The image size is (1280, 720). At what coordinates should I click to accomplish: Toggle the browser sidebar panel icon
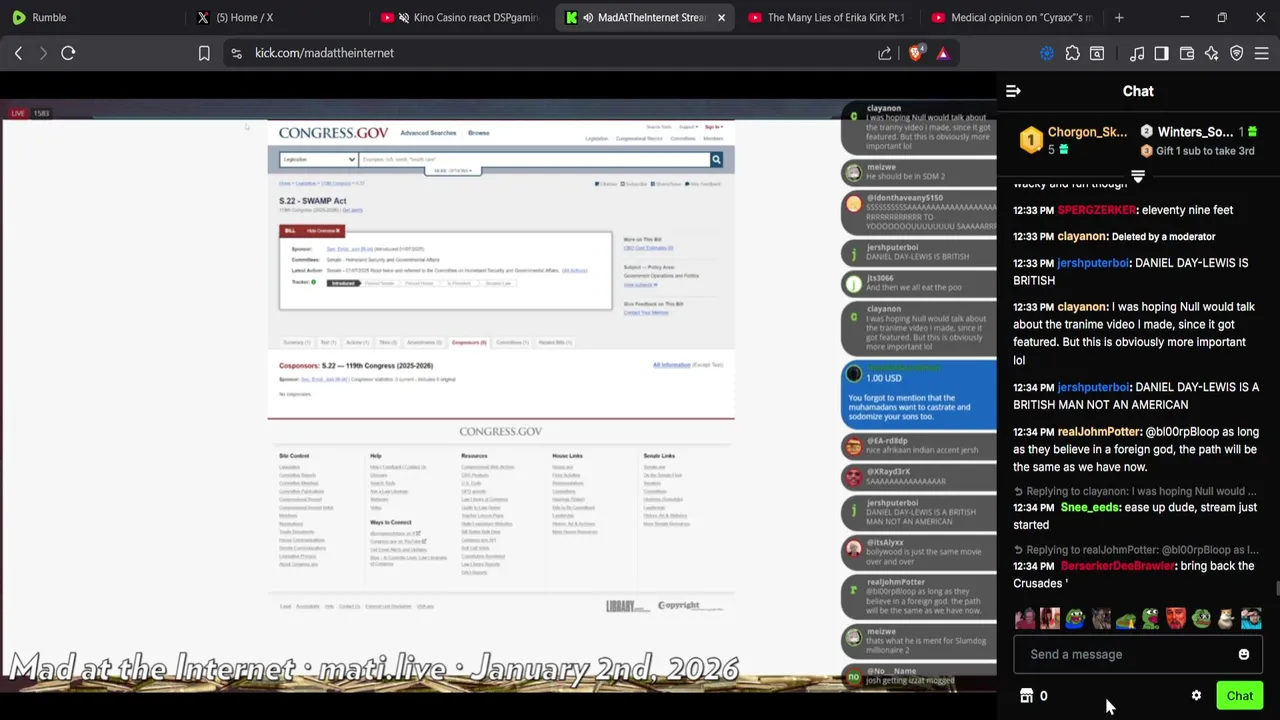[x=1161, y=53]
